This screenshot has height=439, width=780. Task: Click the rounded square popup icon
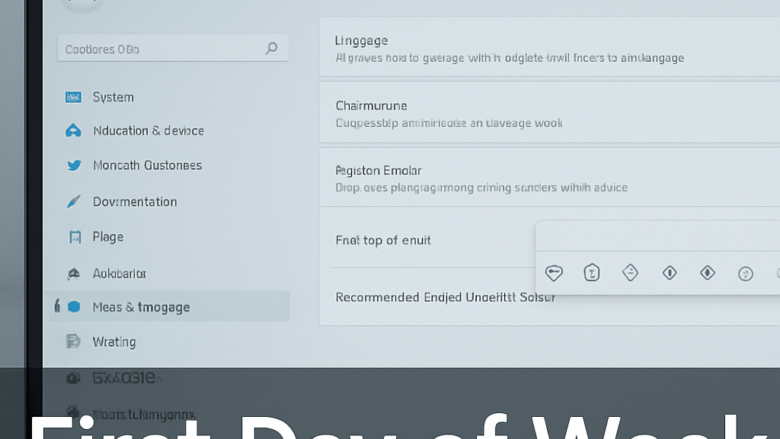pos(591,272)
